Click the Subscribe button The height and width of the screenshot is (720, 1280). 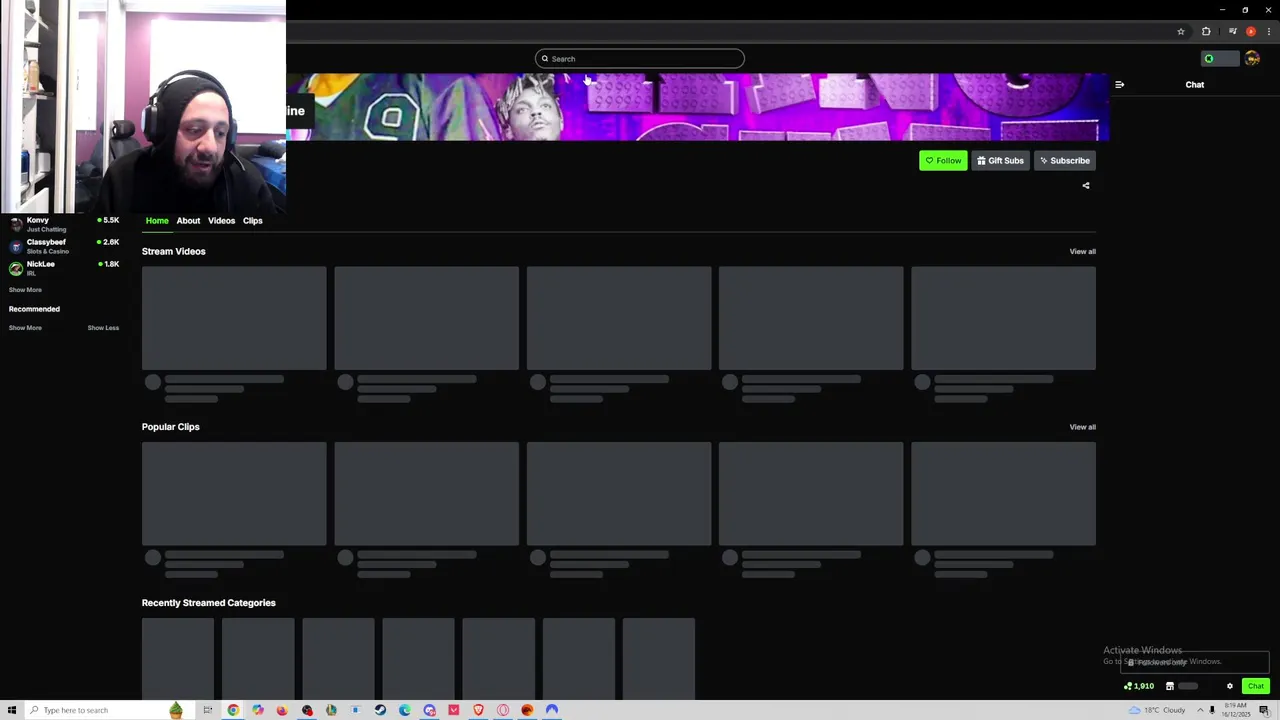click(x=1064, y=160)
